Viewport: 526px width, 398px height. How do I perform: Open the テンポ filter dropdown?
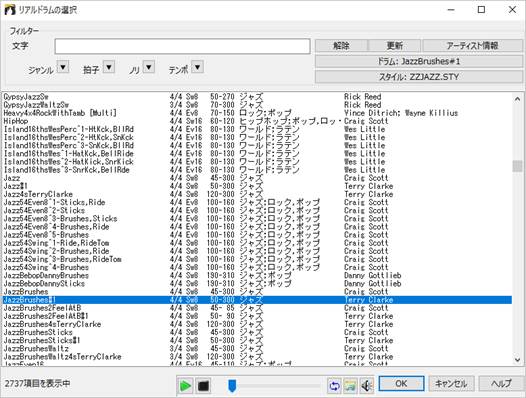coord(198,67)
